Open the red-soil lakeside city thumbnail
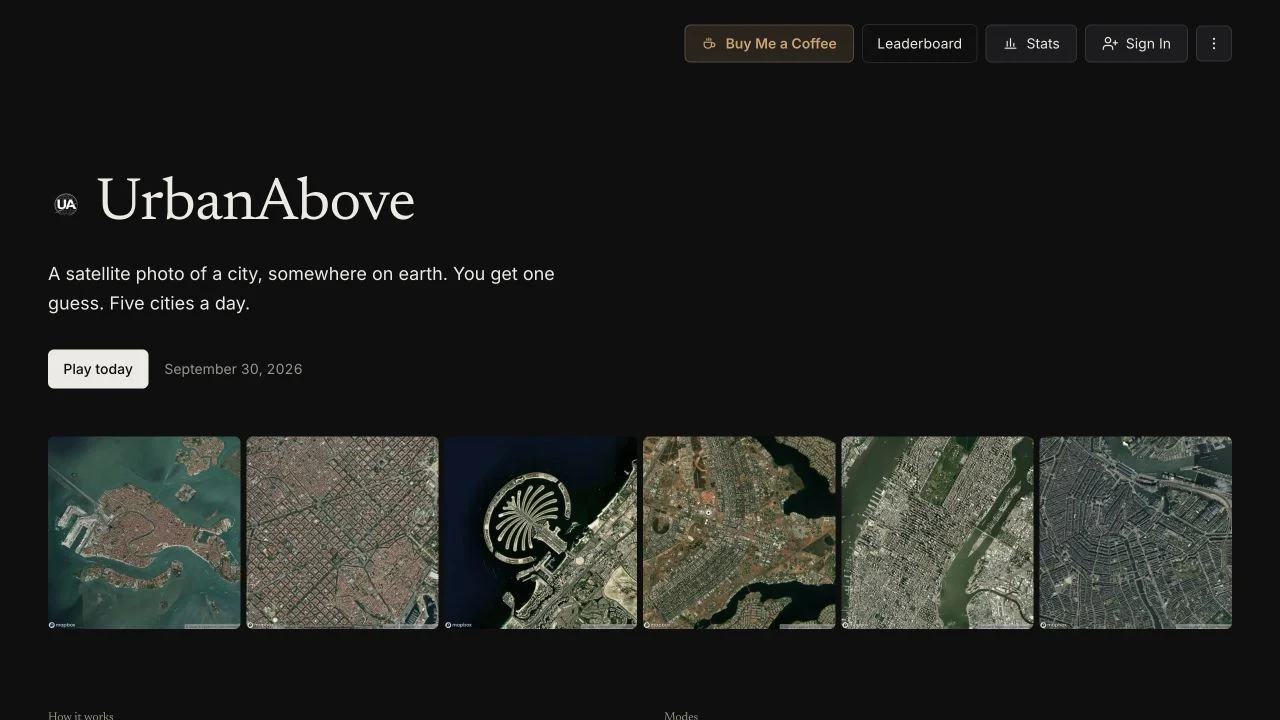This screenshot has width=1280, height=720. click(739, 533)
